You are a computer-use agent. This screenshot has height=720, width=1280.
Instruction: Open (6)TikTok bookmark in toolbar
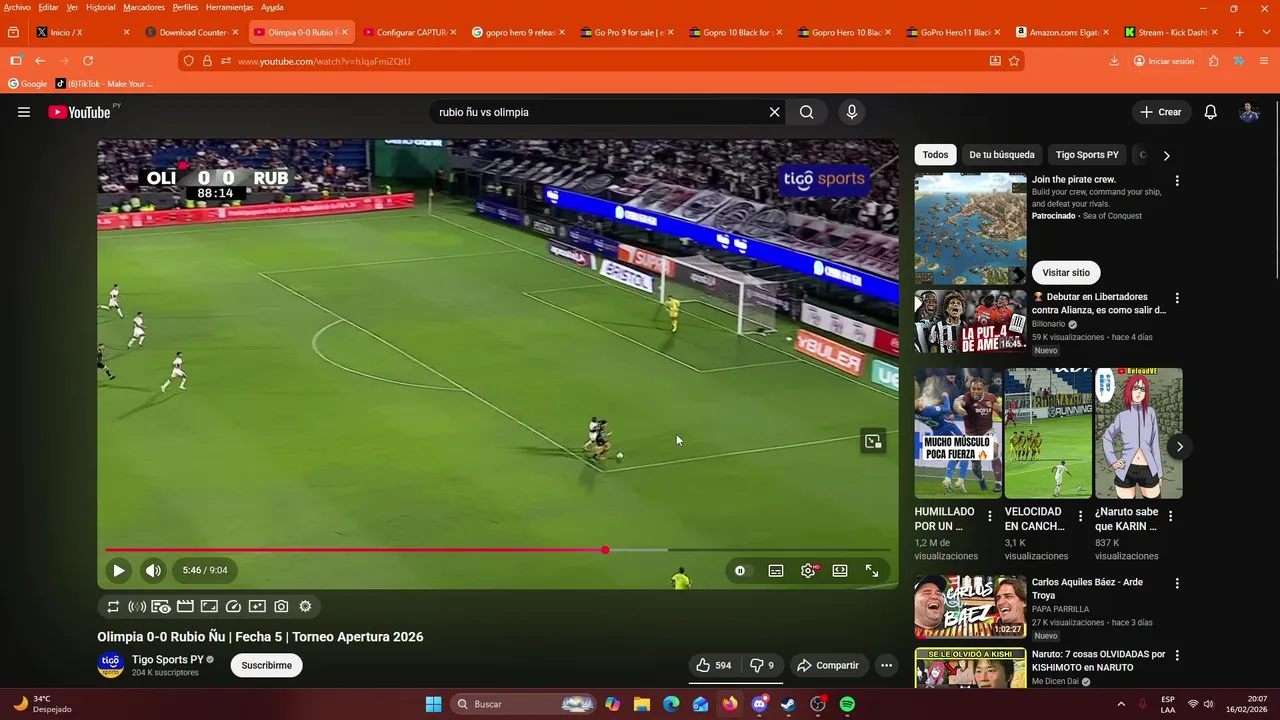tap(104, 84)
